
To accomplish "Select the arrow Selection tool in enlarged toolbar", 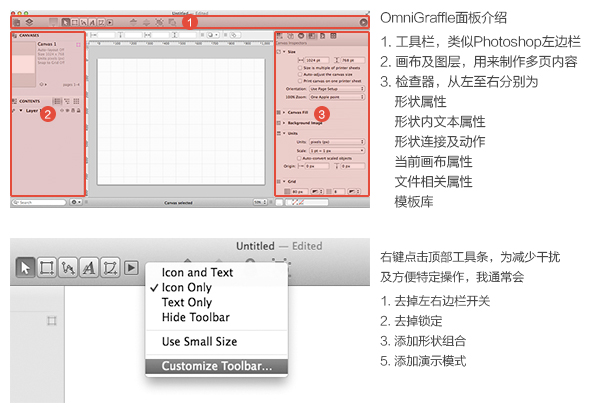I will (25, 268).
